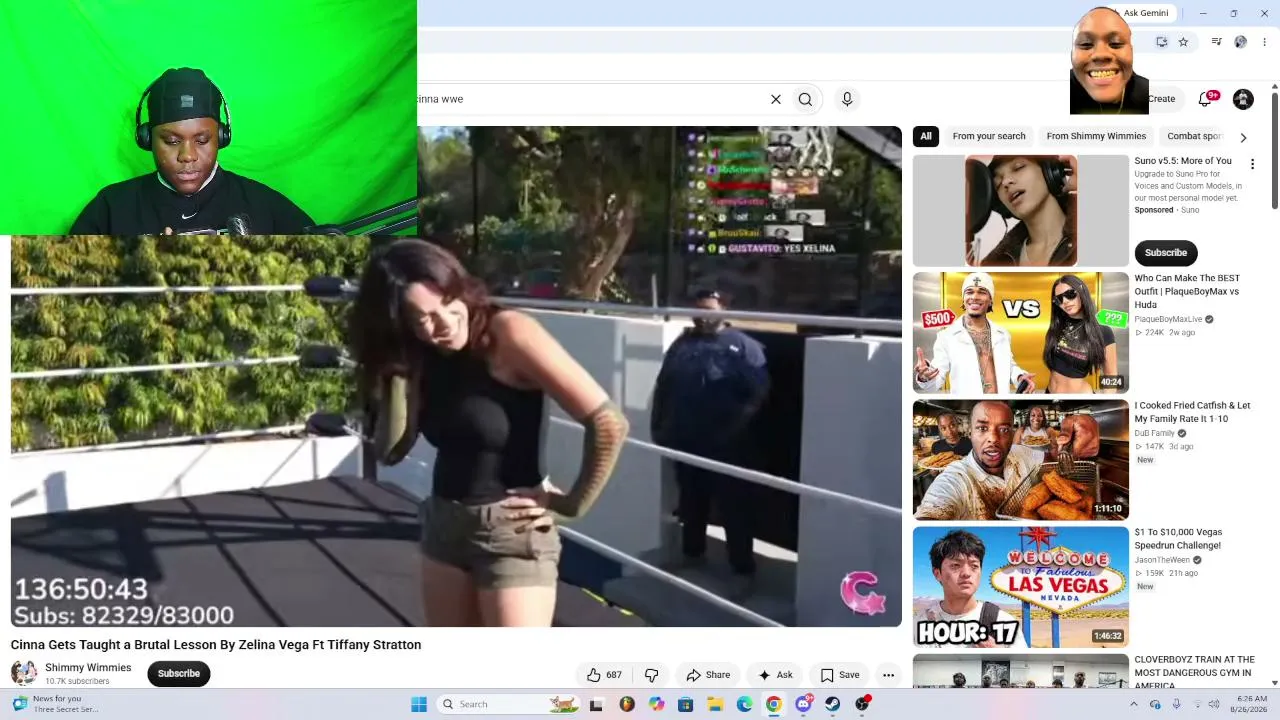
Task: Click the DuB Family channel name
Action: [x=1154, y=433]
